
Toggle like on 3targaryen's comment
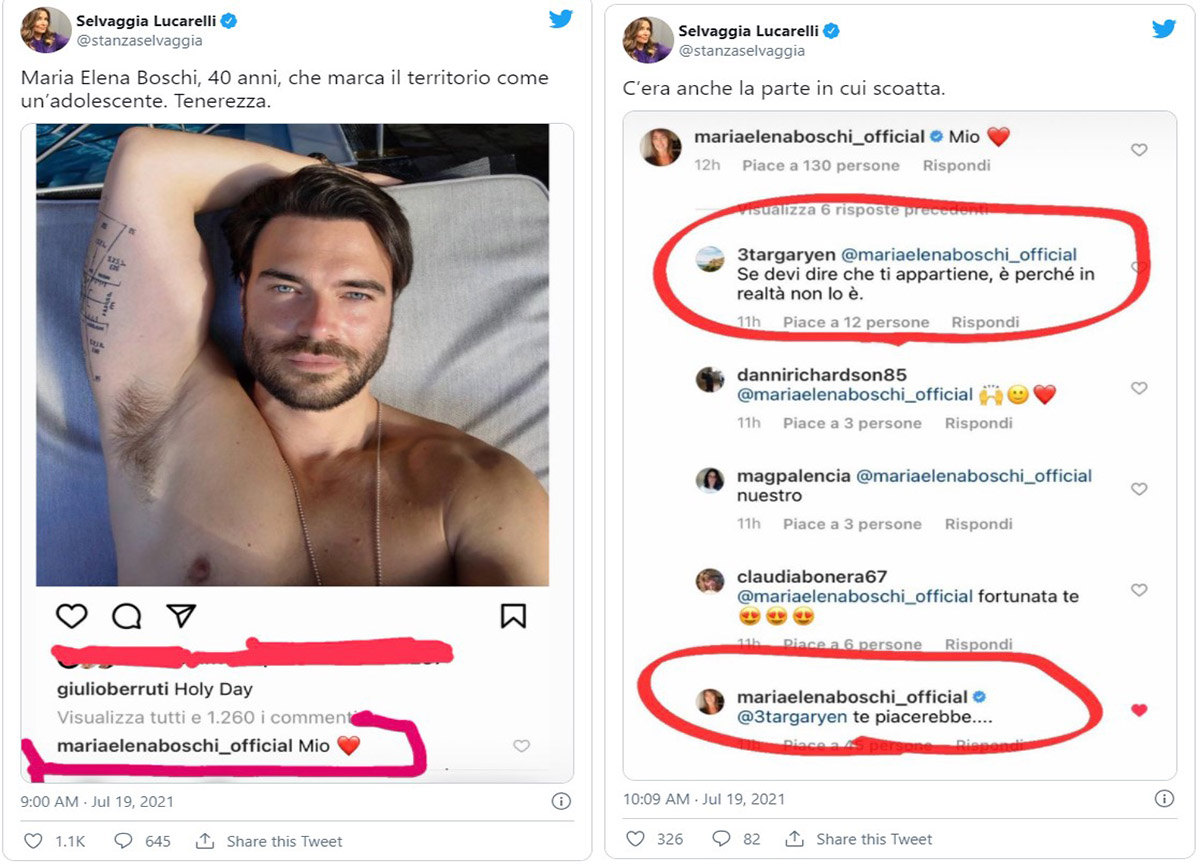pos(1138,268)
